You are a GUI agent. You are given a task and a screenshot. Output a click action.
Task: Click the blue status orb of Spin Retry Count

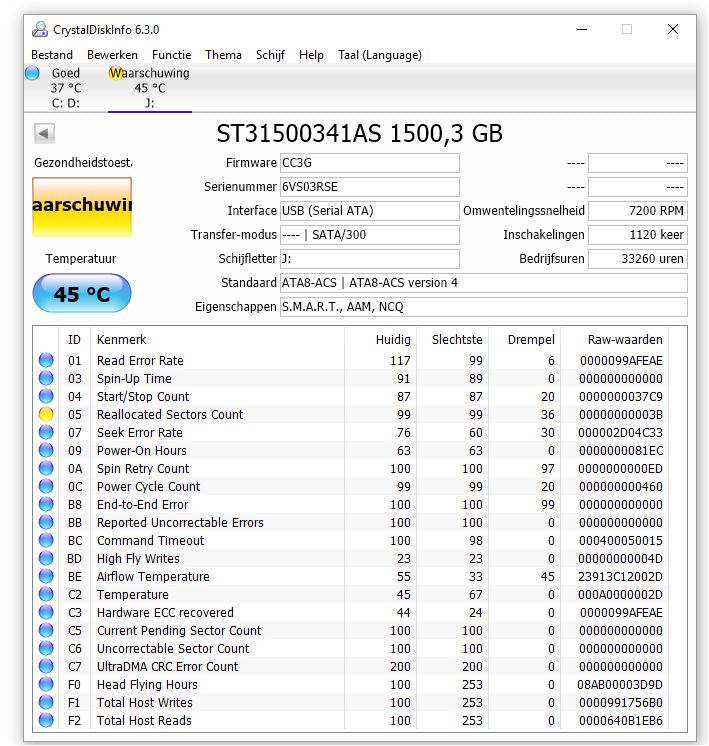(46, 468)
